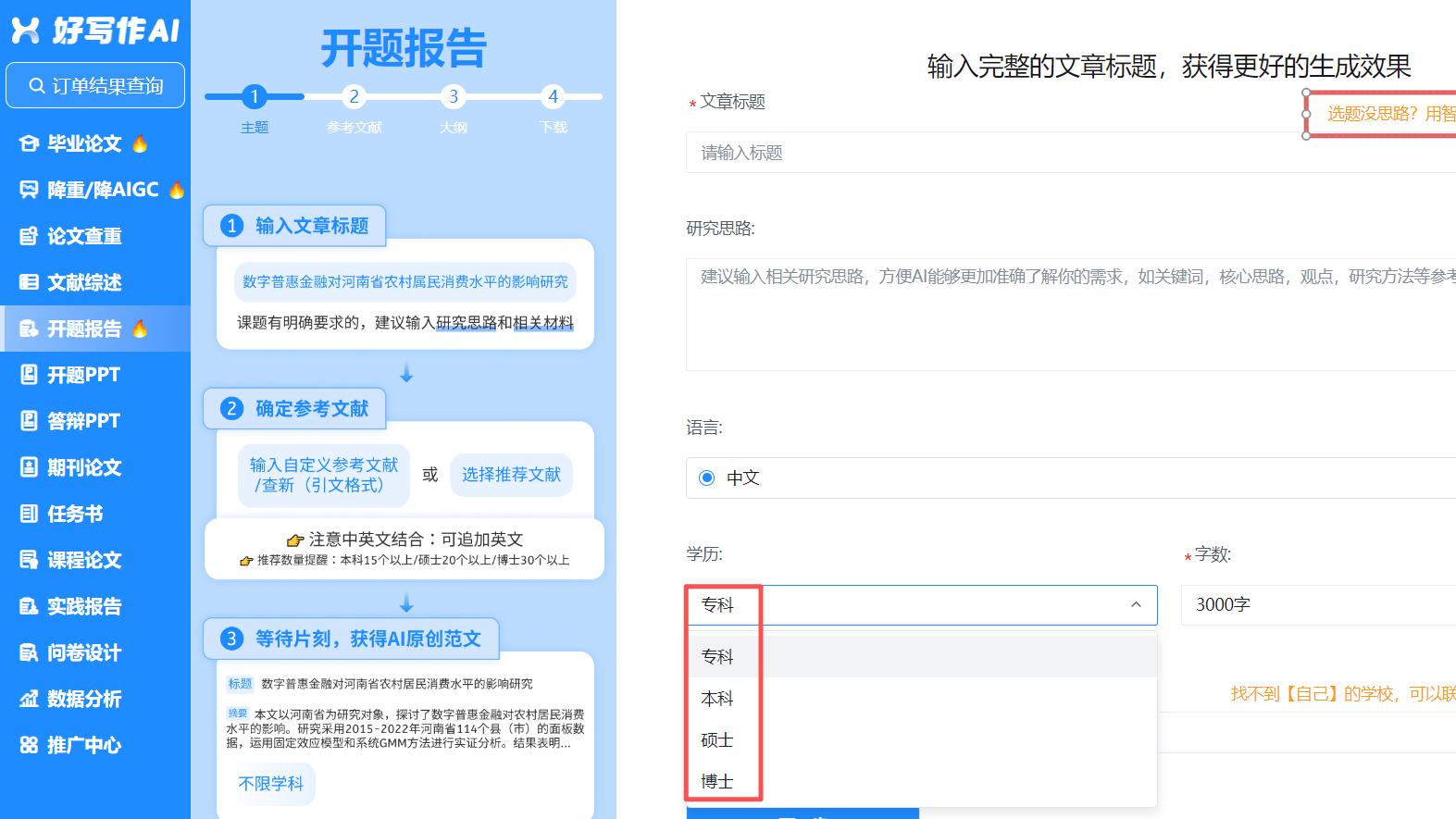Click the 论文查重 sidebar icon
This screenshot has height=819, width=1456.
[29, 236]
